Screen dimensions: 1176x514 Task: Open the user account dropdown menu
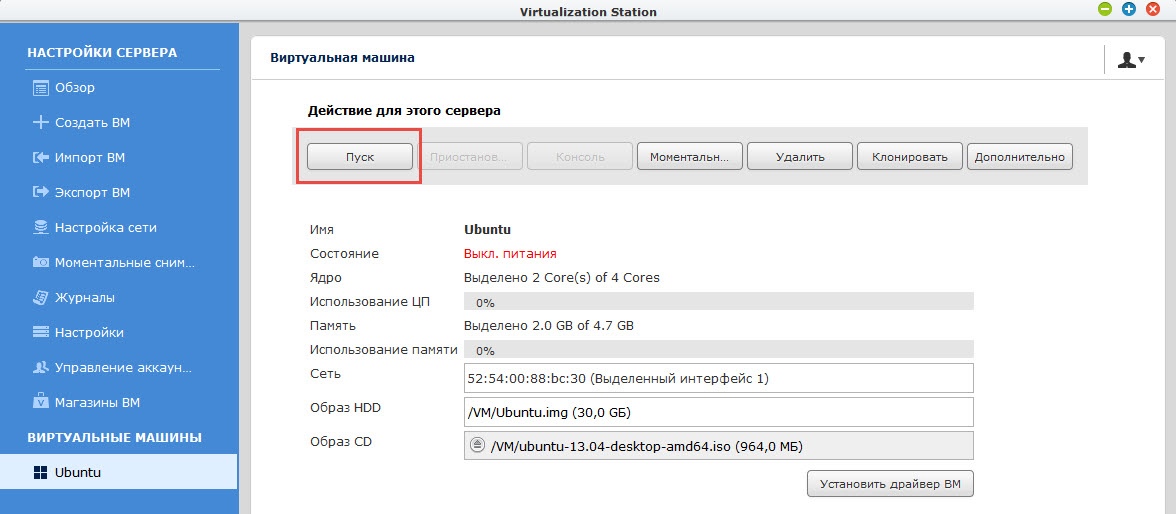click(1131, 60)
